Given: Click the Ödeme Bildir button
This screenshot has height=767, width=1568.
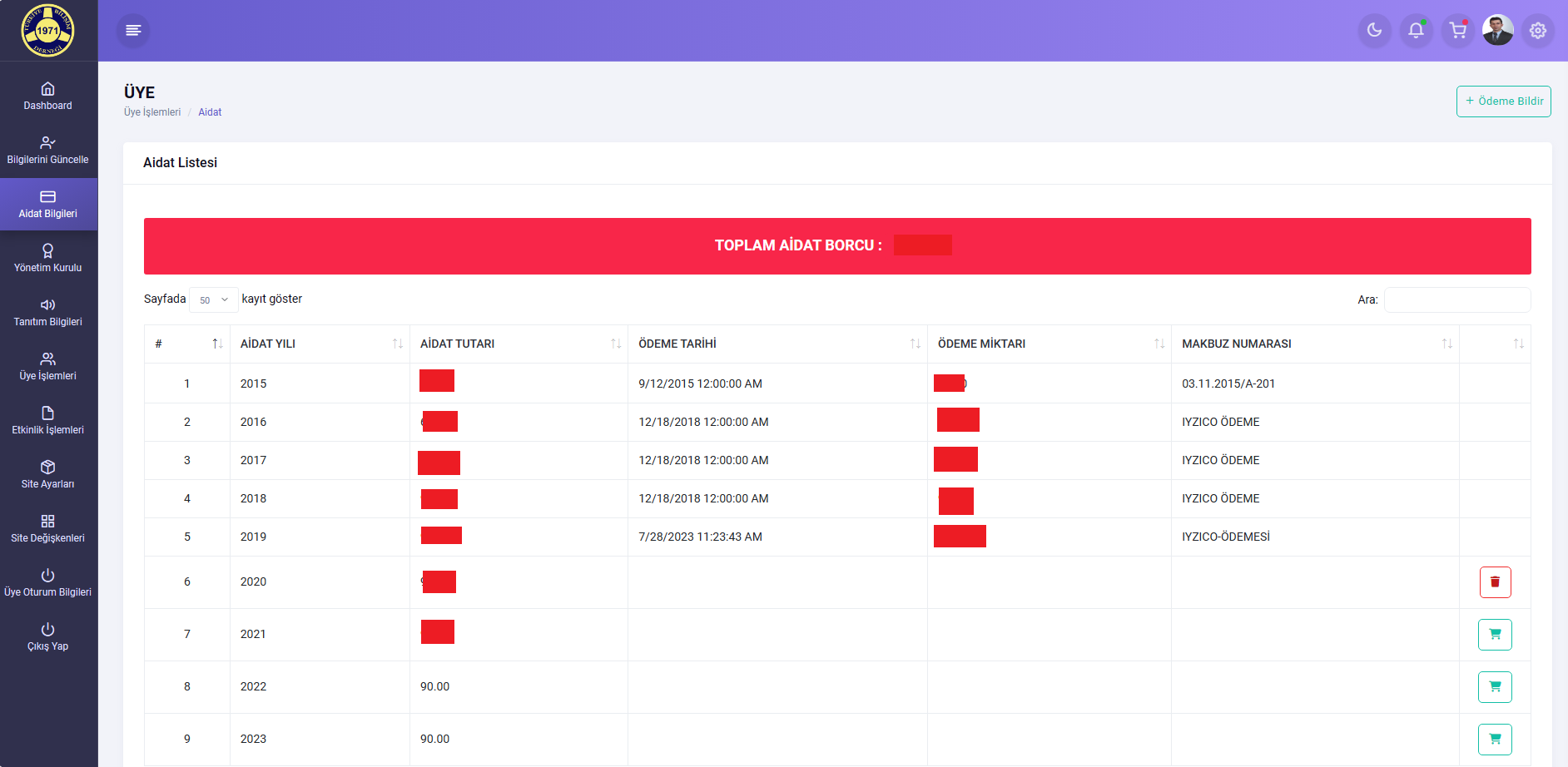Looking at the screenshot, I should [1503, 101].
